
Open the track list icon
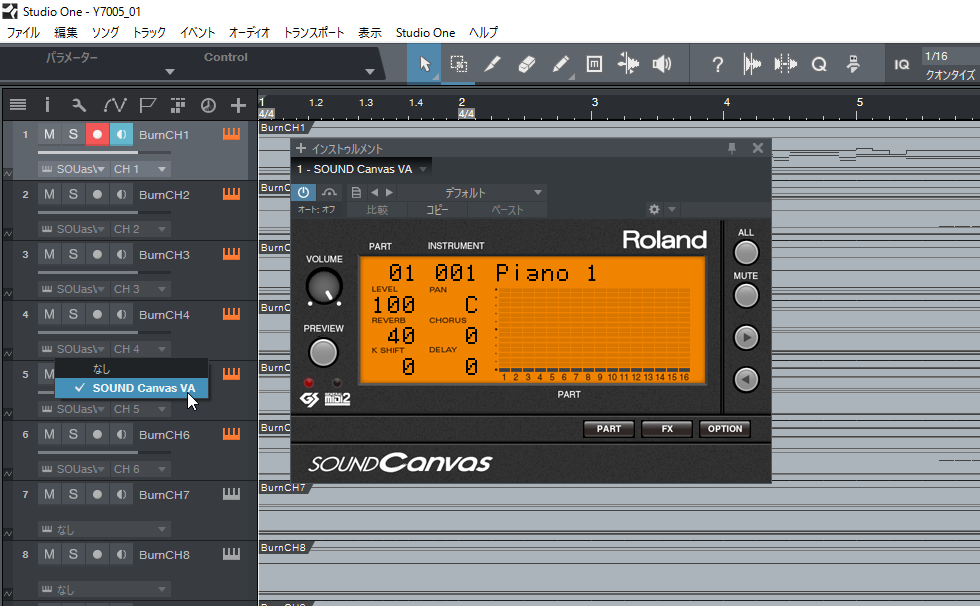click(x=18, y=105)
